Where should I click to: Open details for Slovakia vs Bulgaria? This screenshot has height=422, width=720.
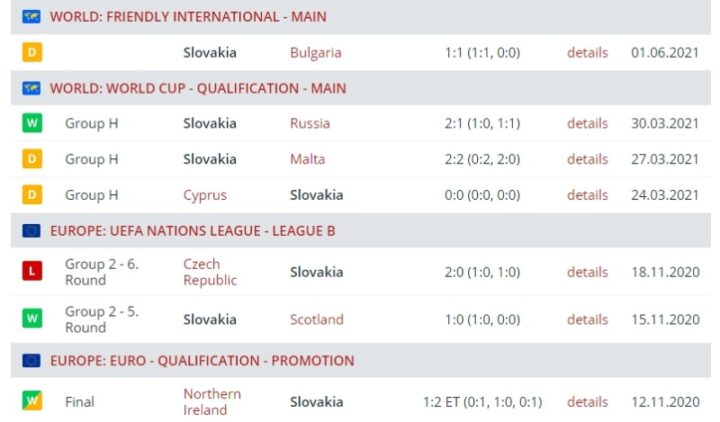(x=587, y=52)
